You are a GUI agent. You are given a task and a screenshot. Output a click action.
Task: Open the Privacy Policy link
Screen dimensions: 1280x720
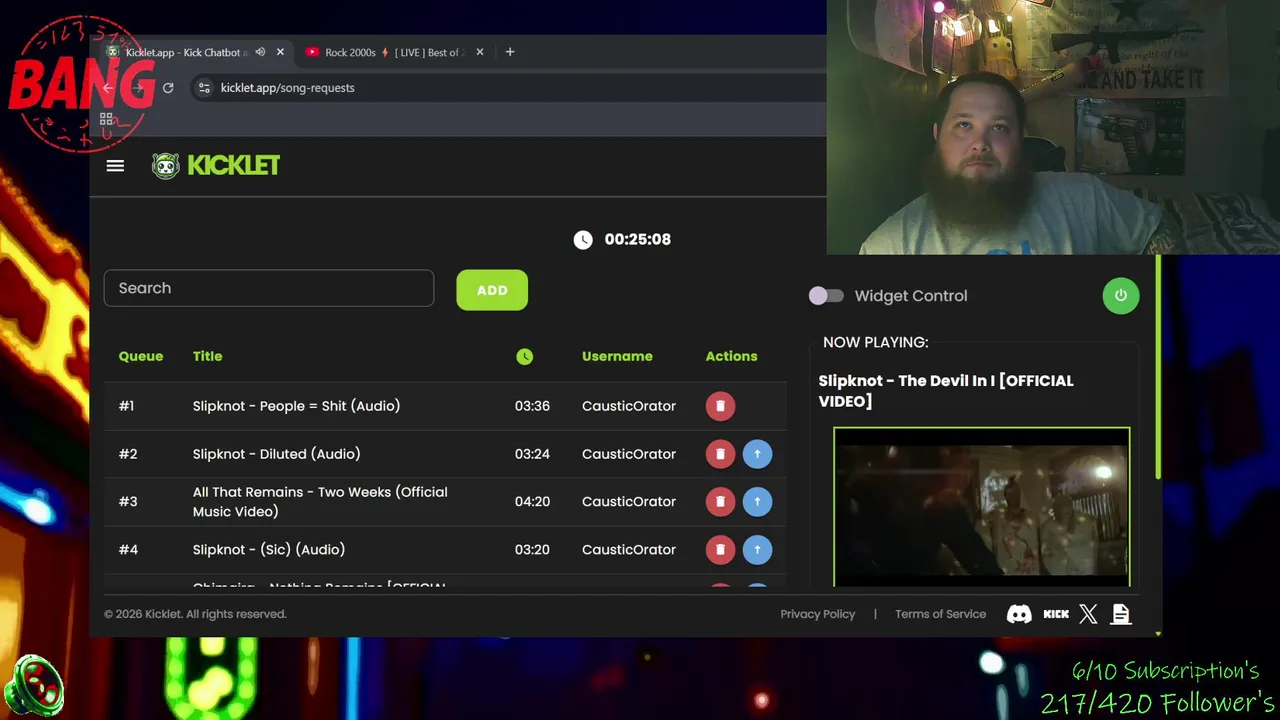[818, 614]
